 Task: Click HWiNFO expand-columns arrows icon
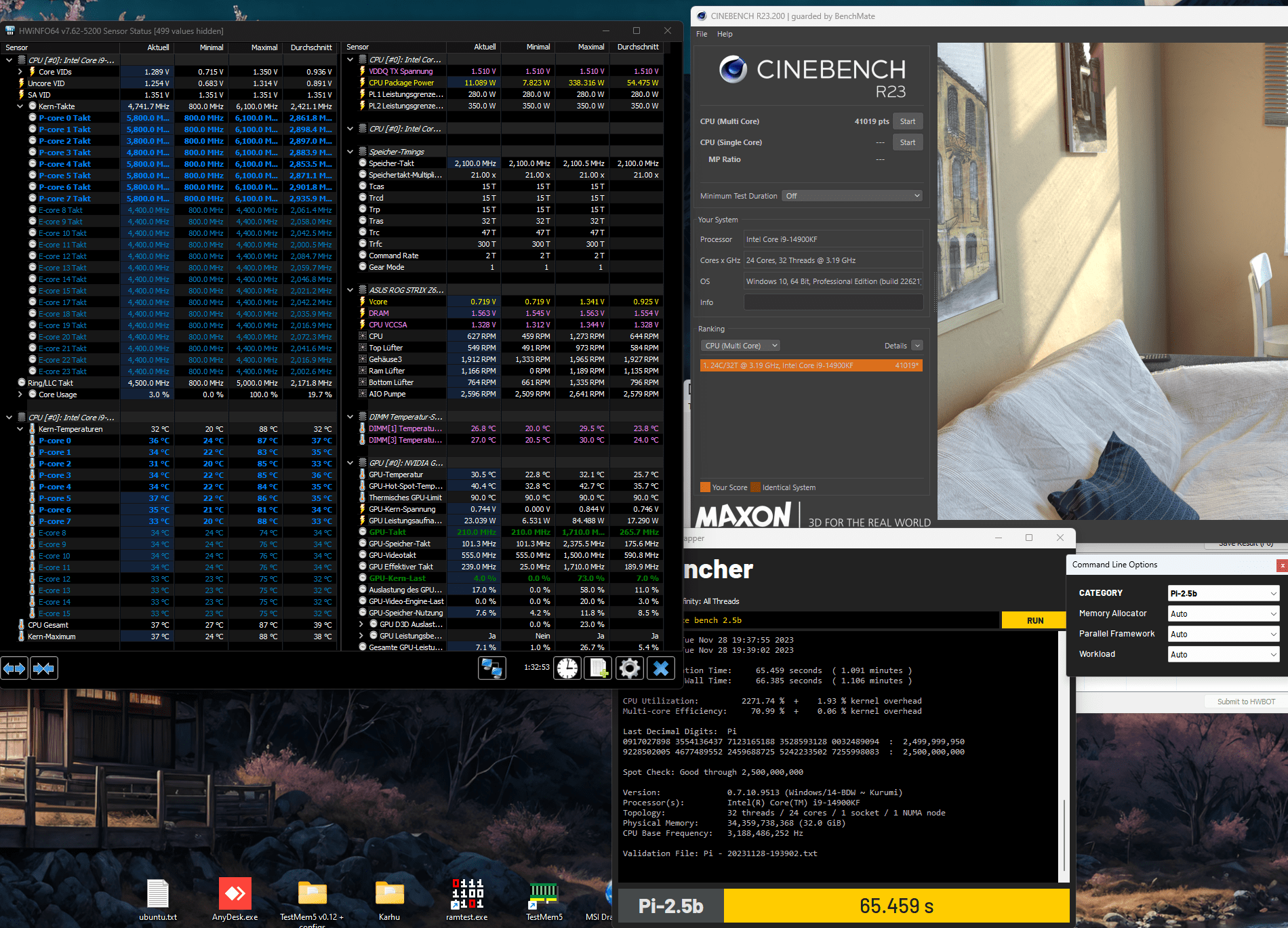tap(14, 668)
